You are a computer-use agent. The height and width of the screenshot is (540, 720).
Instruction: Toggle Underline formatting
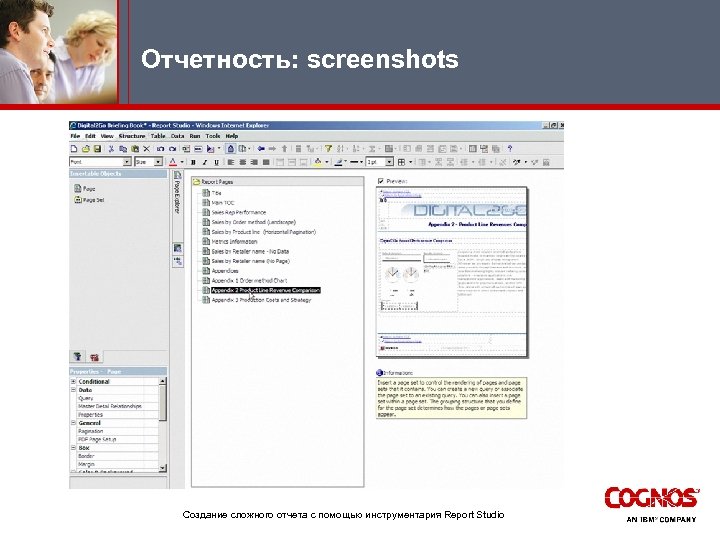pyautogui.click(x=216, y=162)
